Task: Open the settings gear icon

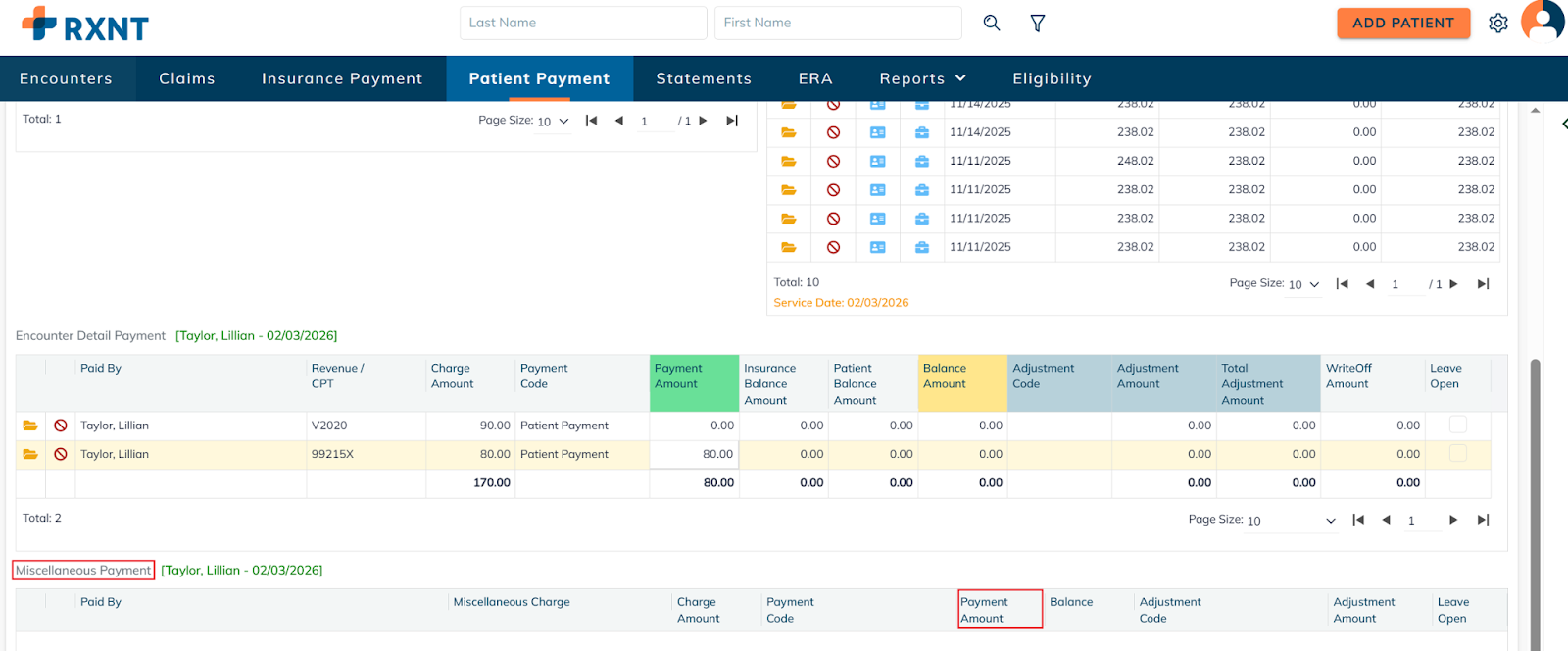Action: point(1498,23)
